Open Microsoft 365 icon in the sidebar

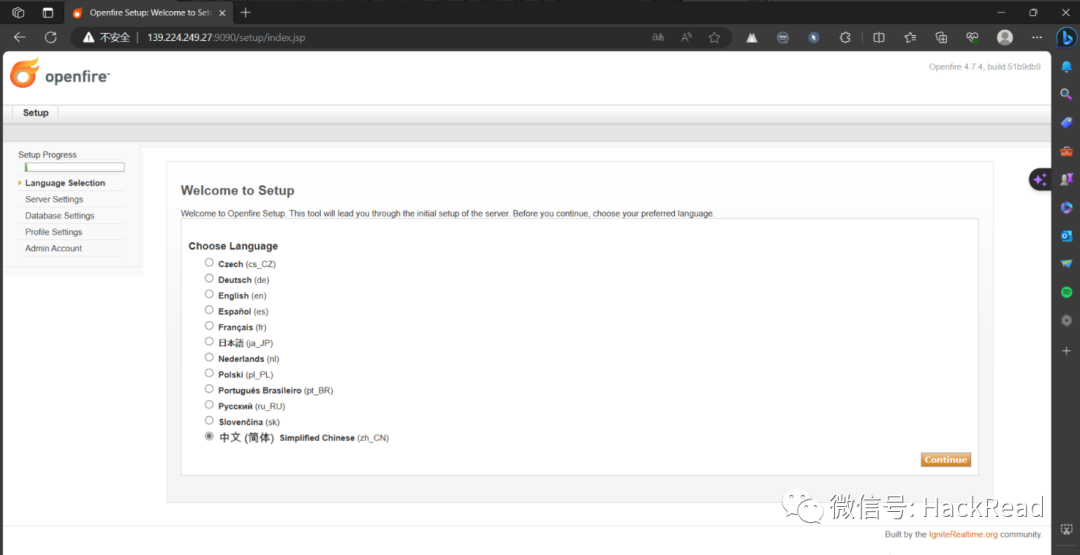1066,207
